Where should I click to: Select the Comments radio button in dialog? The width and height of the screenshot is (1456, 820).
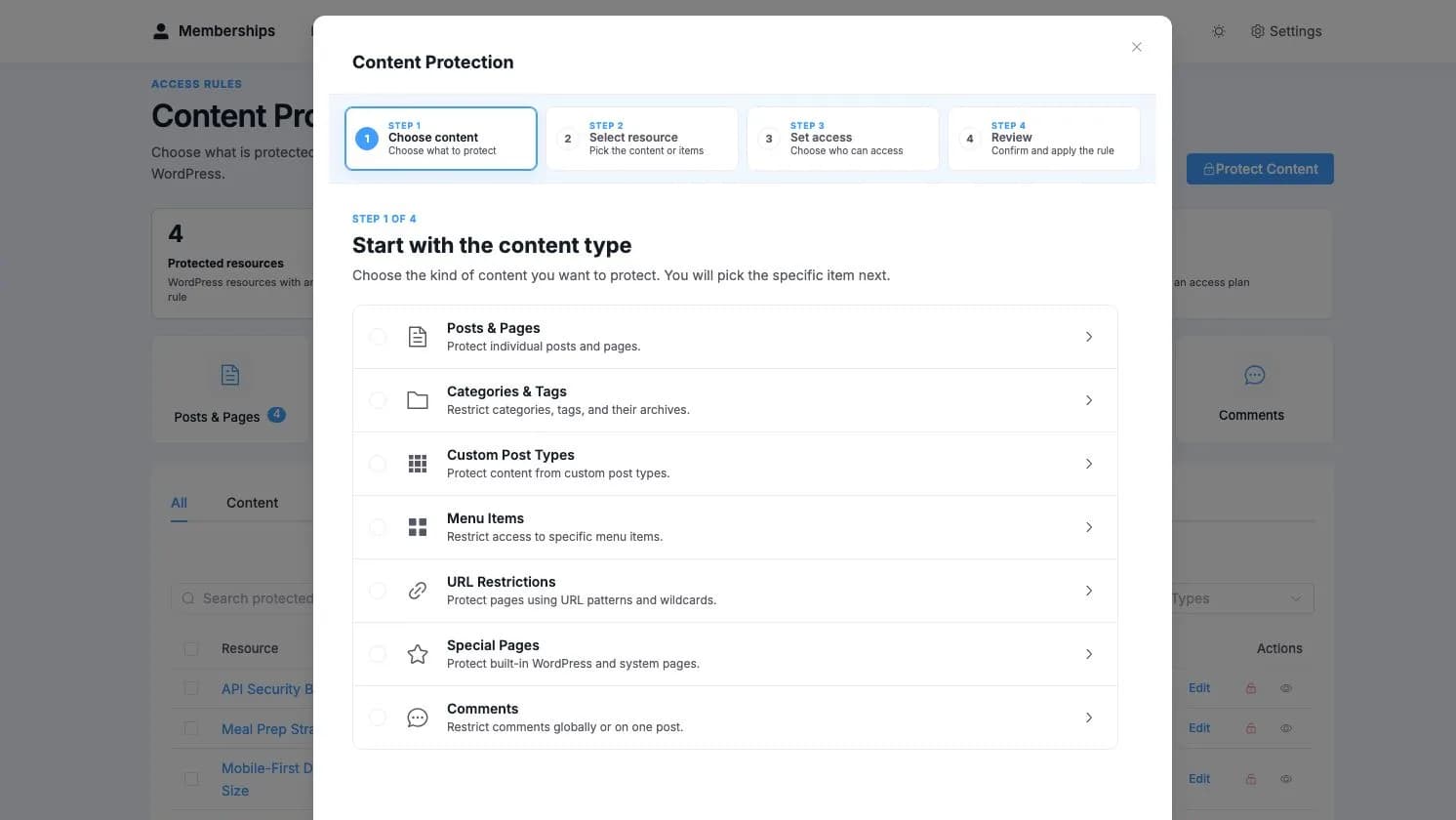point(378,717)
